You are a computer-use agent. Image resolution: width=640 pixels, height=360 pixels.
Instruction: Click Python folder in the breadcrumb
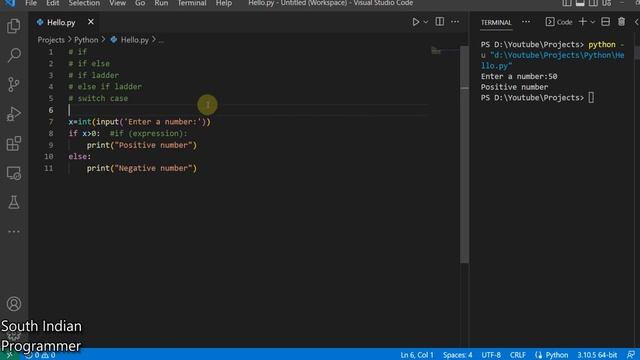[86, 40]
